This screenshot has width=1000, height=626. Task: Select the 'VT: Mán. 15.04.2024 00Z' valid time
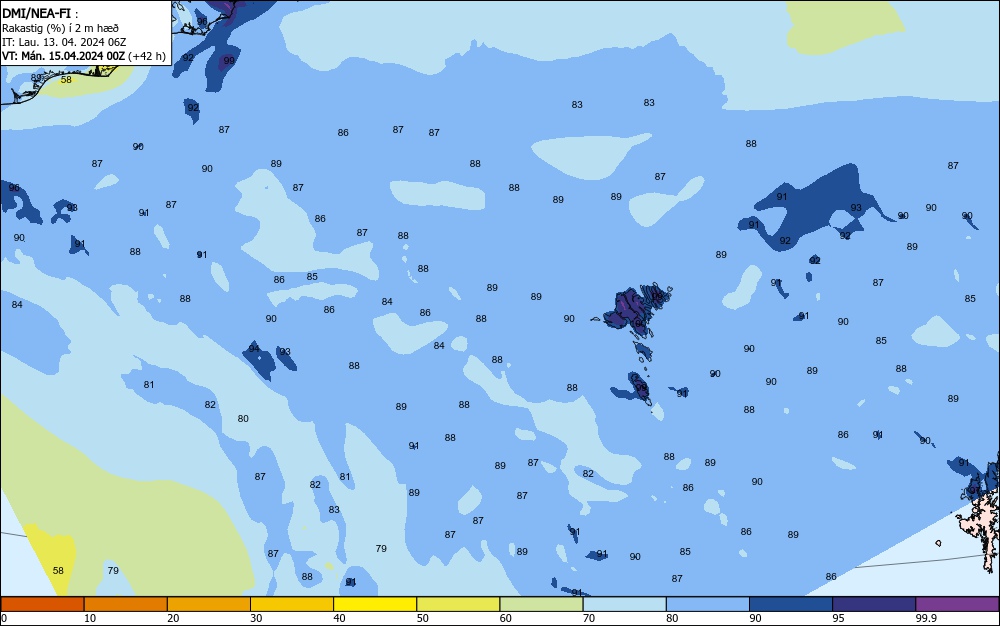[x=64, y=56]
